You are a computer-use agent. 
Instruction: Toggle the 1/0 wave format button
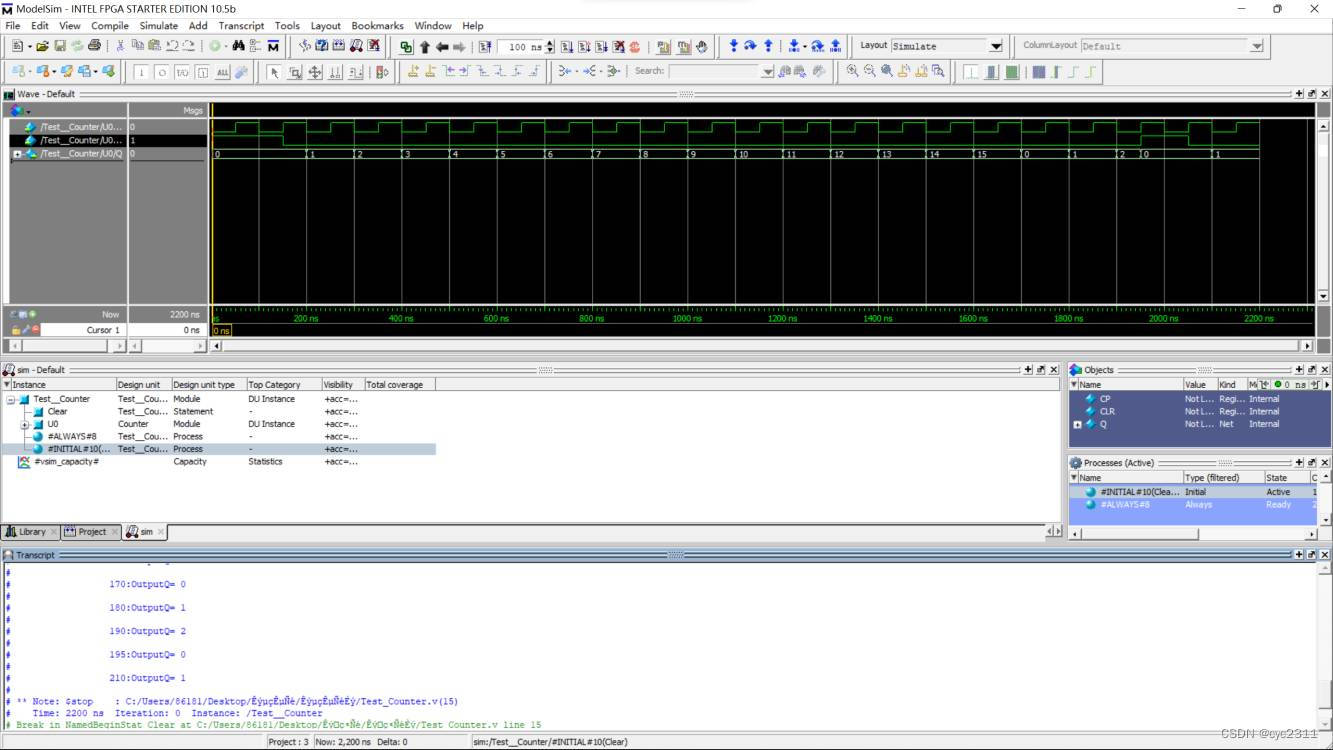[182, 72]
